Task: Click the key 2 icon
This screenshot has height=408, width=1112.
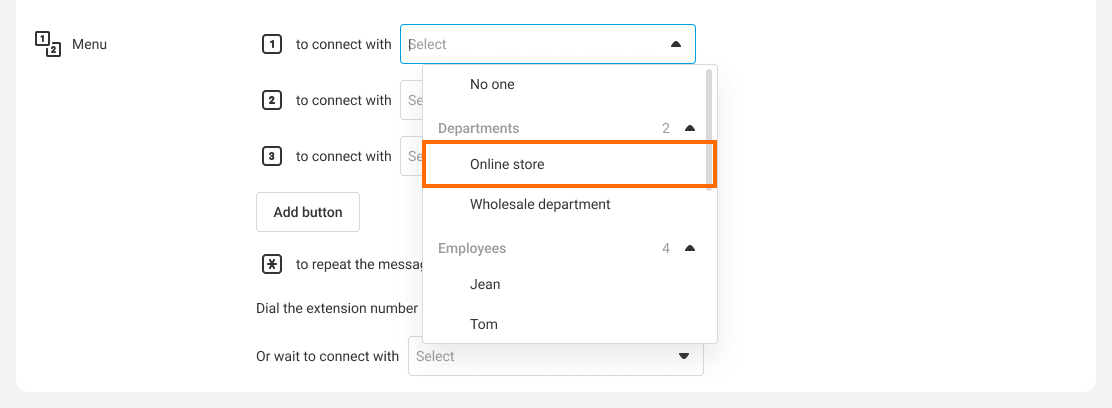Action: click(x=271, y=100)
